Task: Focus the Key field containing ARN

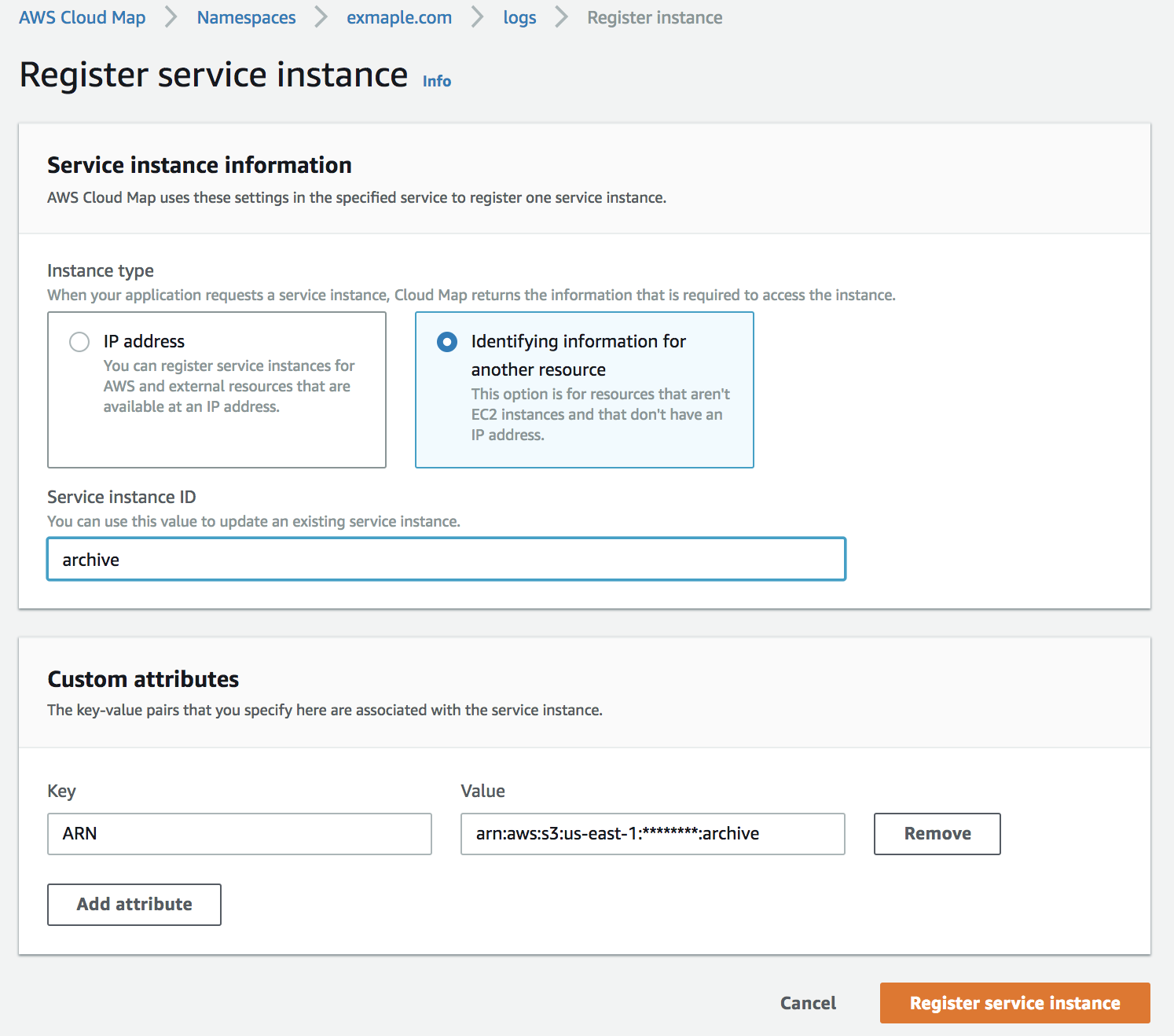Action: tap(239, 834)
